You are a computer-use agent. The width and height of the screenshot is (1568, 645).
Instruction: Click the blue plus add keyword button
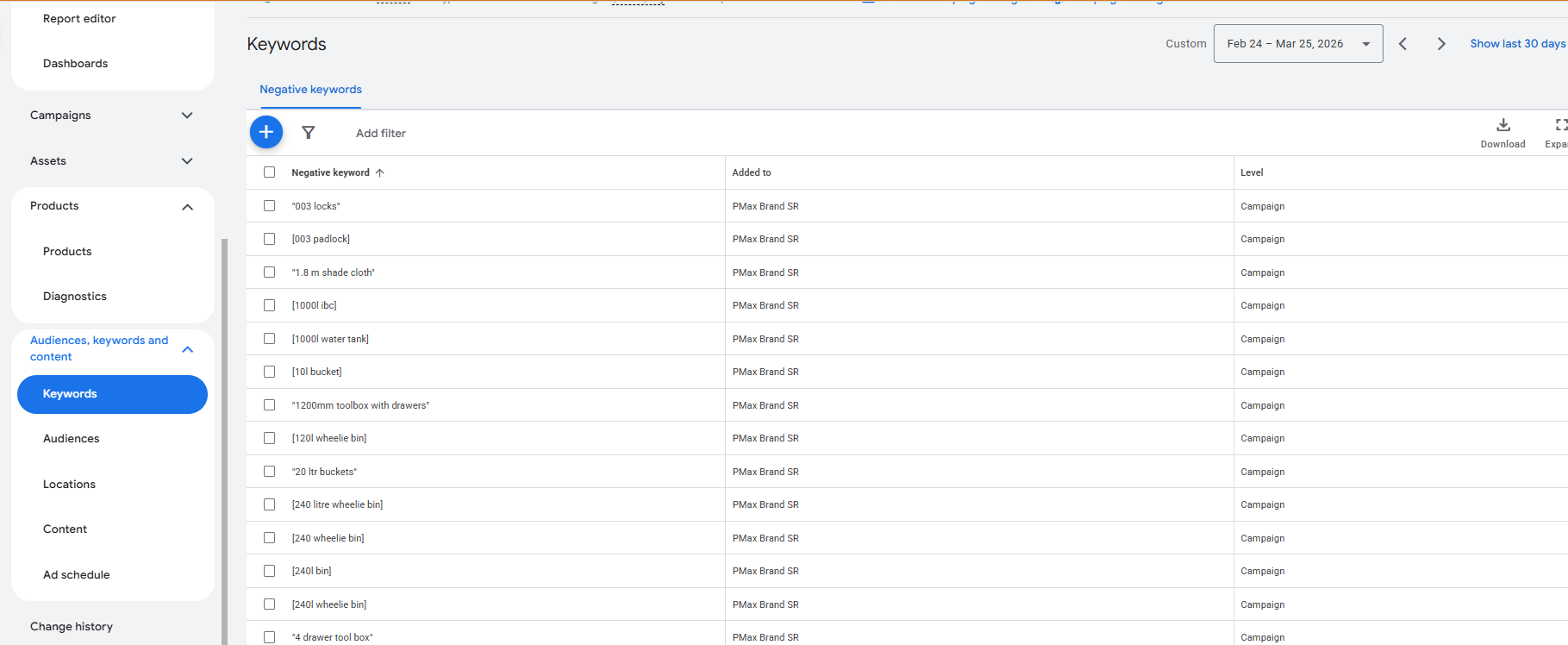click(x=266, y=132)
